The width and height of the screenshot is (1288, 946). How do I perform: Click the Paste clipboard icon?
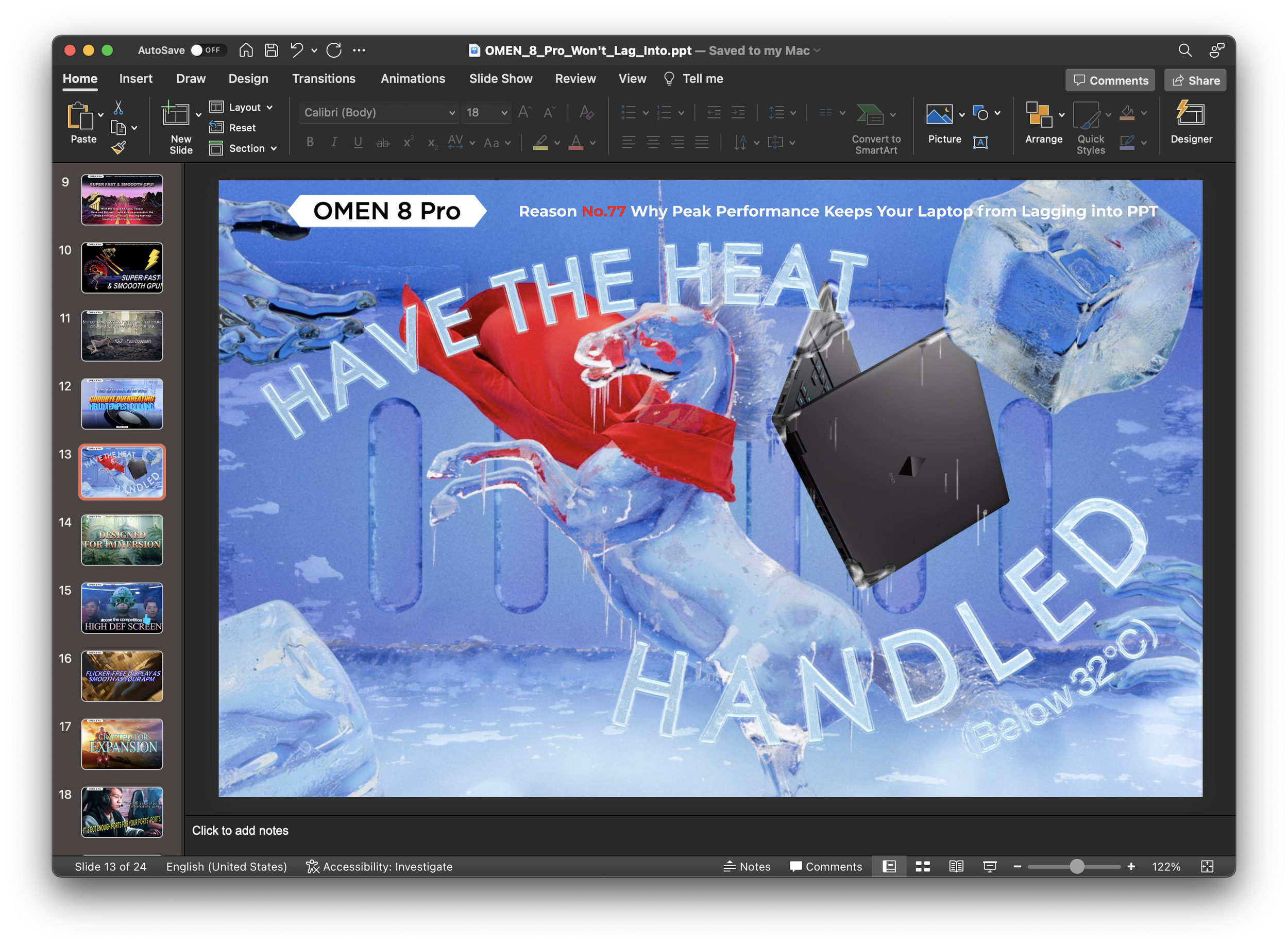click(80, 116)
